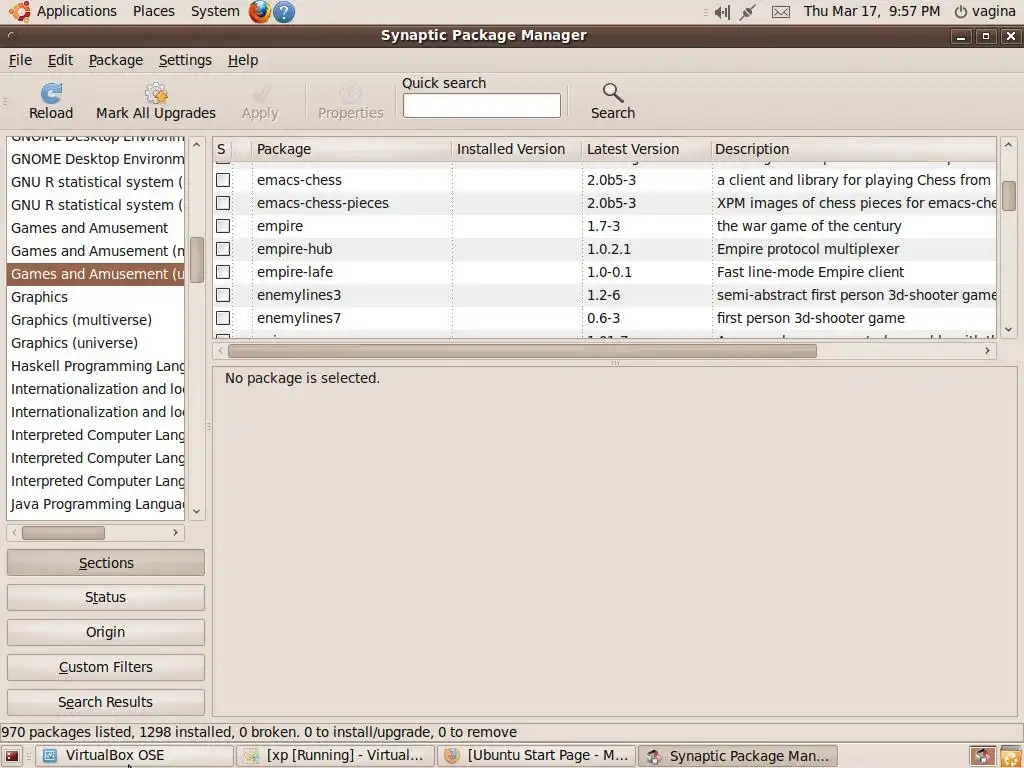The height and width of the screenshot is (768, 1024).
Task: Open the blue Help question-mark icon
Action: point(283,12)
